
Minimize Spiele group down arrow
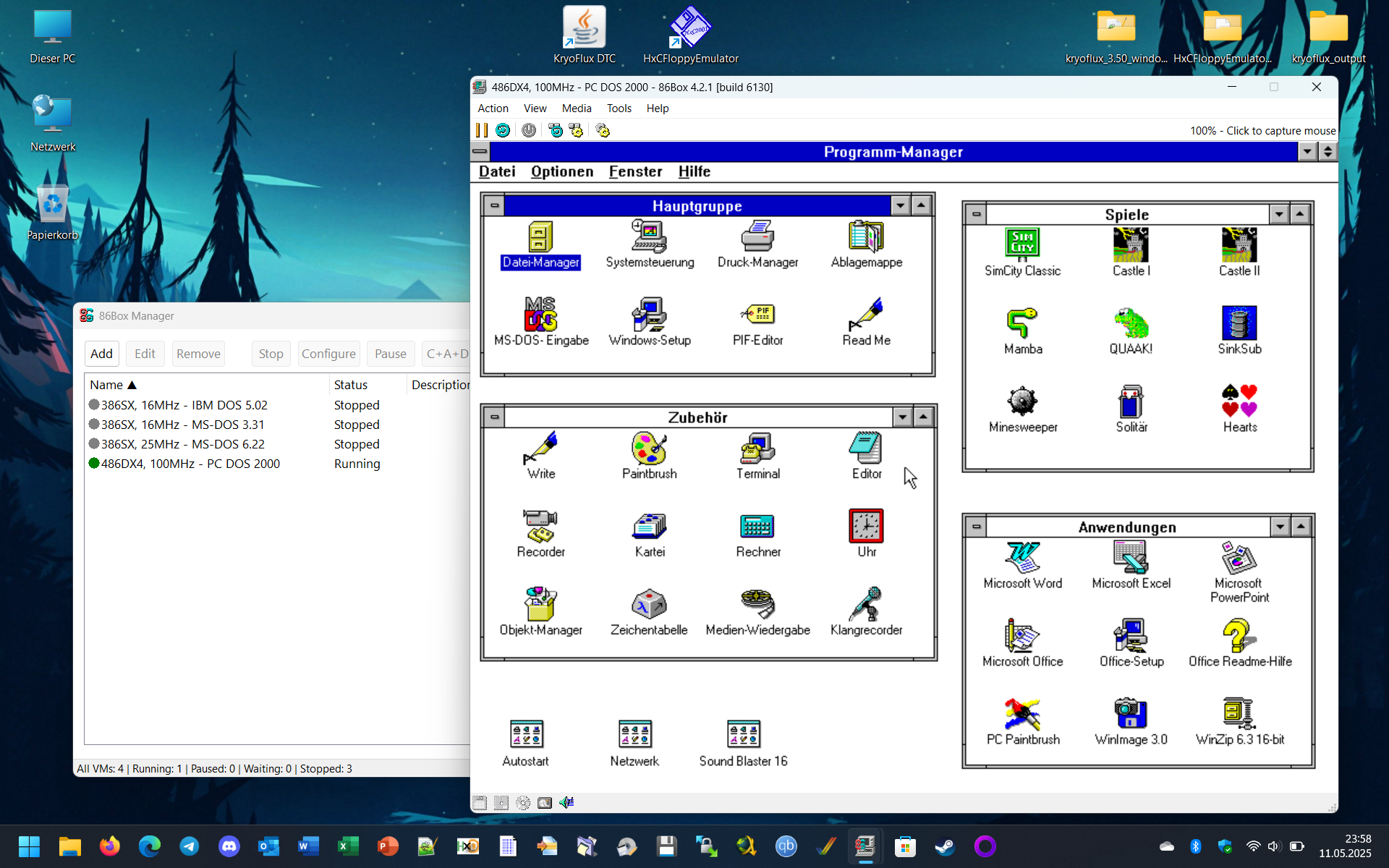pyautogui.click(x=1279, y=214)
